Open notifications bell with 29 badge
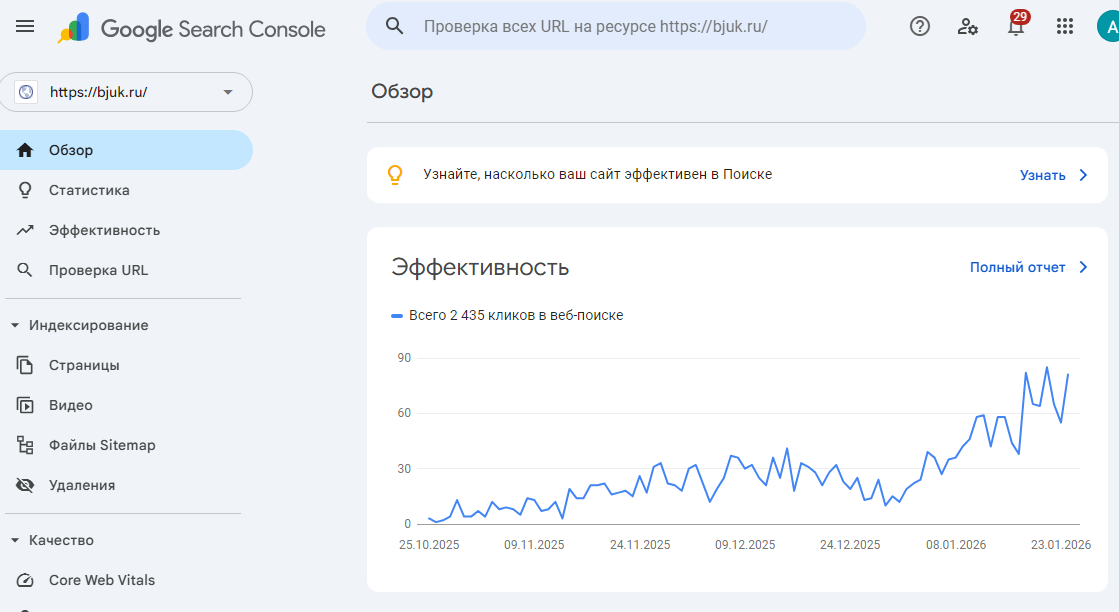Viewport: 1119px width, 612px height. [1016, 27]
